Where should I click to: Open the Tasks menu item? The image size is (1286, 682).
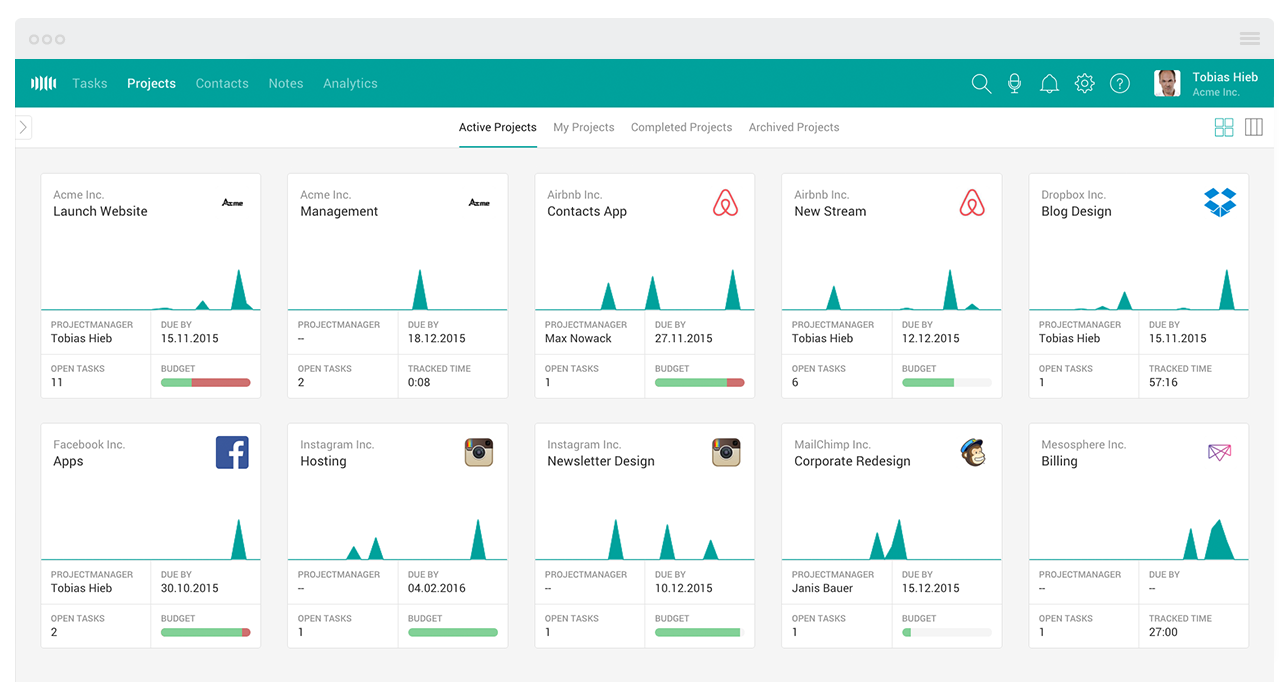90,83
